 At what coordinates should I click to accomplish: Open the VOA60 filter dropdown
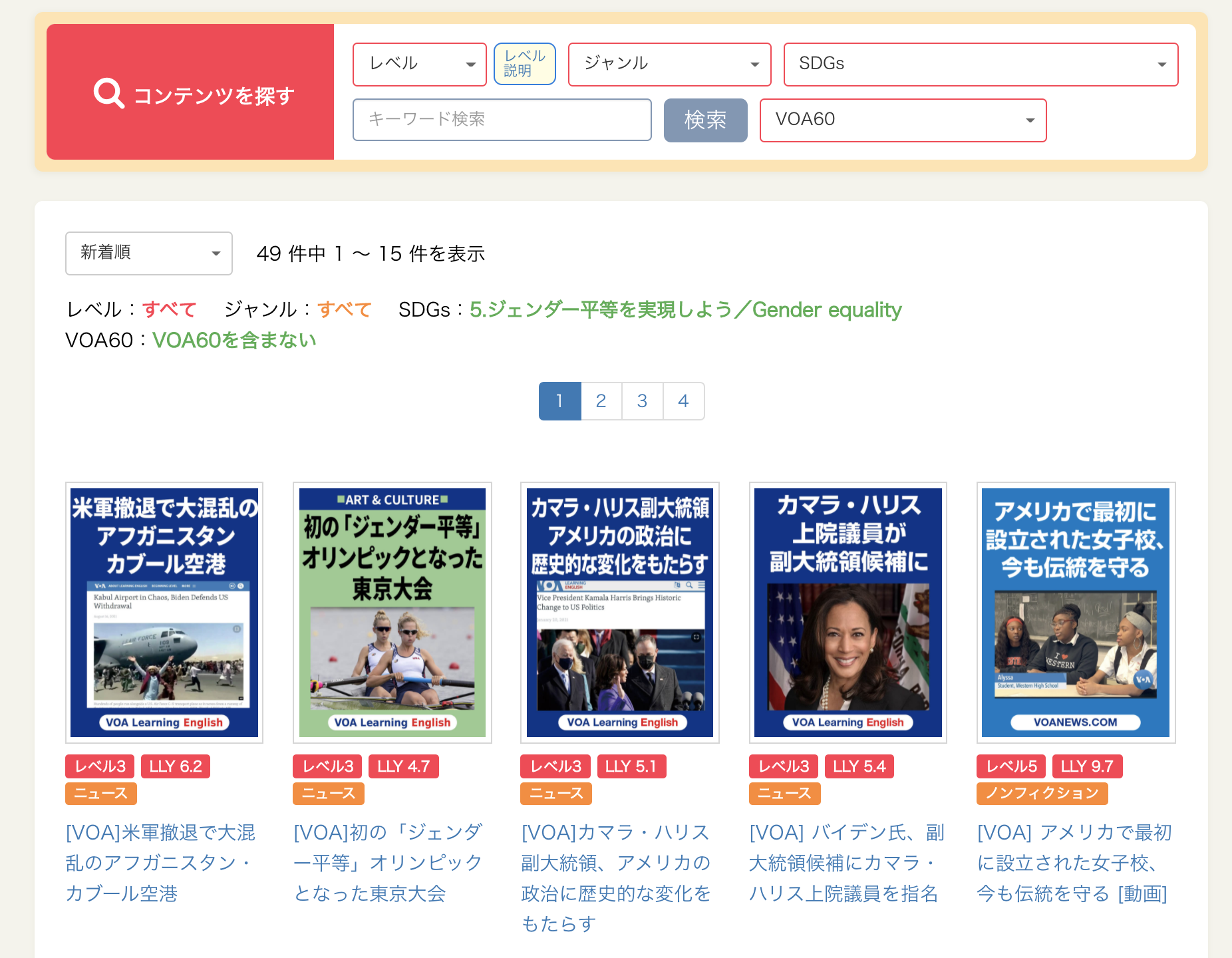(x=903, y=120)
